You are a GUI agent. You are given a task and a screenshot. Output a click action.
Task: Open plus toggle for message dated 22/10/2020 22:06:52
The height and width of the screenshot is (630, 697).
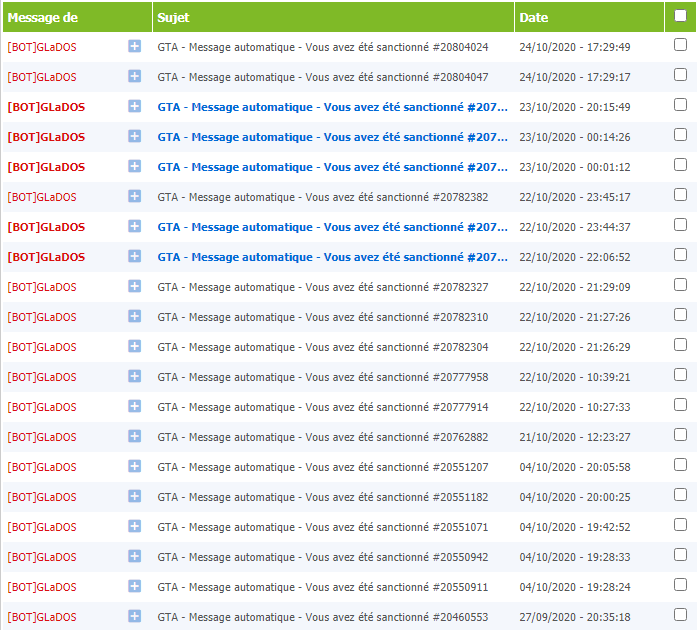135,256
